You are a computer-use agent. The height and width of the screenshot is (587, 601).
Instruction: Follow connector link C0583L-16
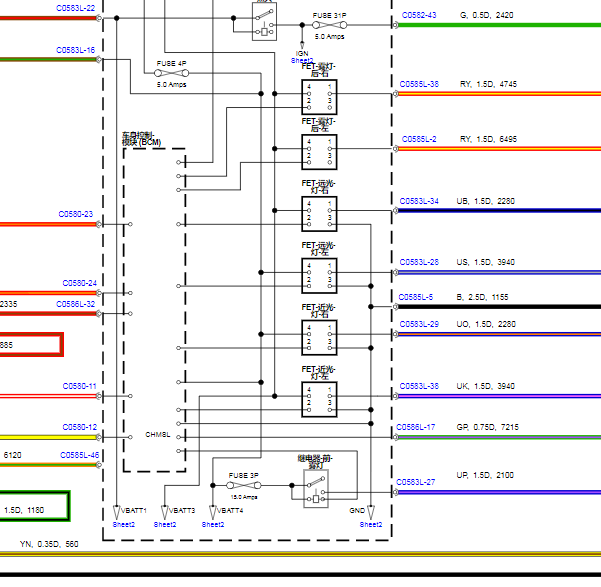click(x=76, y=50)
